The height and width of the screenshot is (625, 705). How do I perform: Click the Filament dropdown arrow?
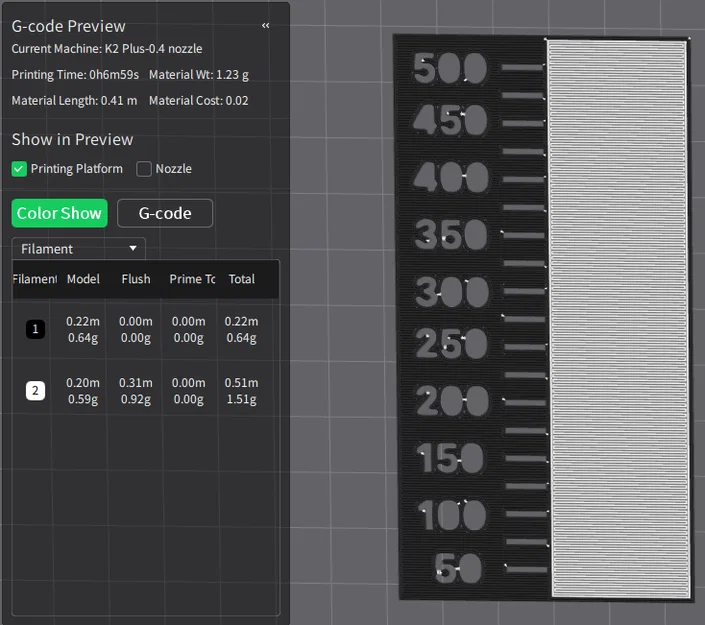[133, 248]
